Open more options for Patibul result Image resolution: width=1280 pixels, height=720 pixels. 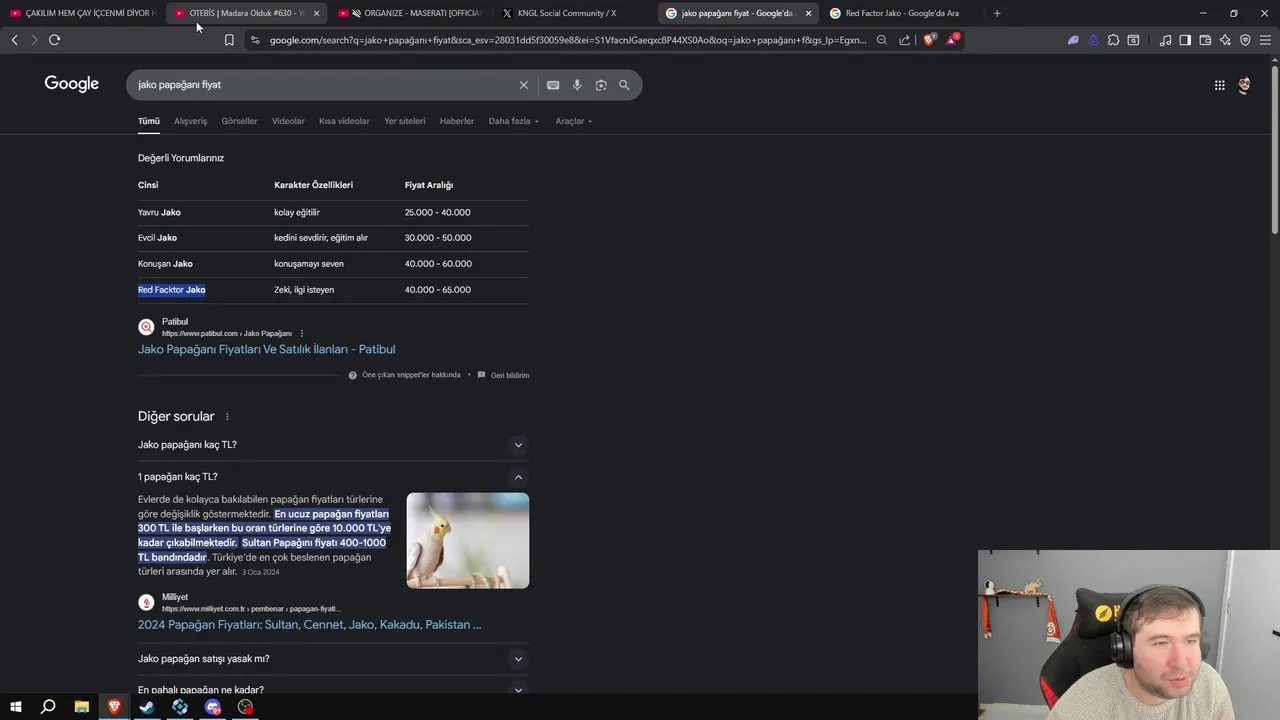coord(302,333)
